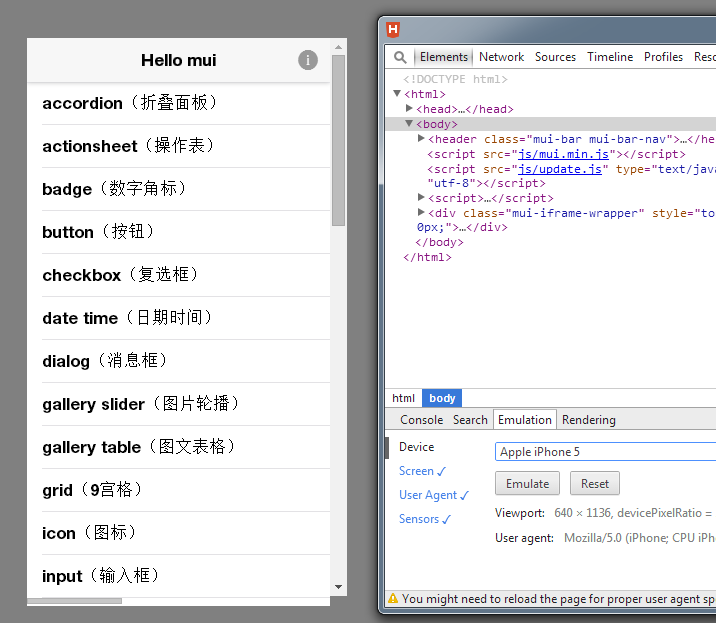Select the DOCTYPE html line
The height and width of the screenshot is (623, 716).
(x=455, y=79)
